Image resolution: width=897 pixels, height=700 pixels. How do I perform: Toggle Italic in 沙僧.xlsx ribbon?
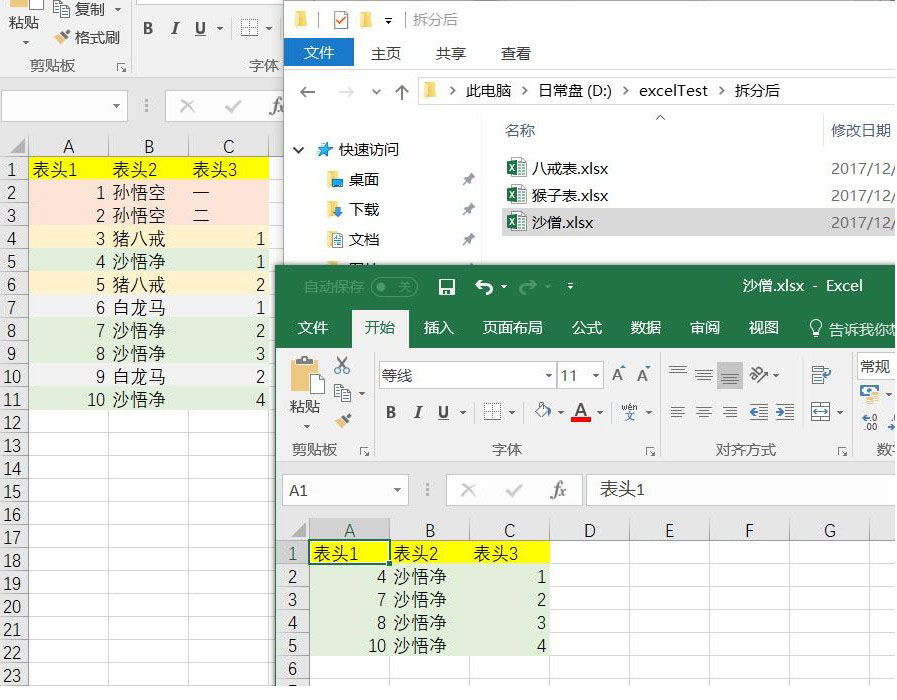click(417, 412)
